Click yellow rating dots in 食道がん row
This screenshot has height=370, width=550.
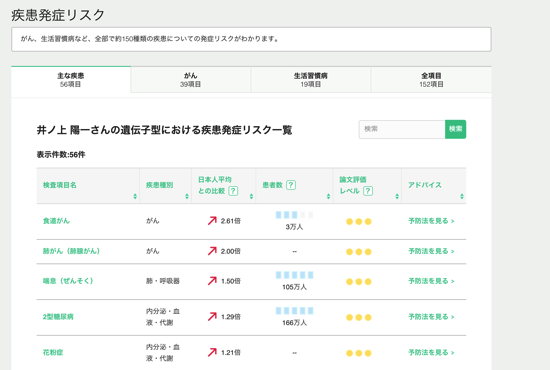click(358, 221)
